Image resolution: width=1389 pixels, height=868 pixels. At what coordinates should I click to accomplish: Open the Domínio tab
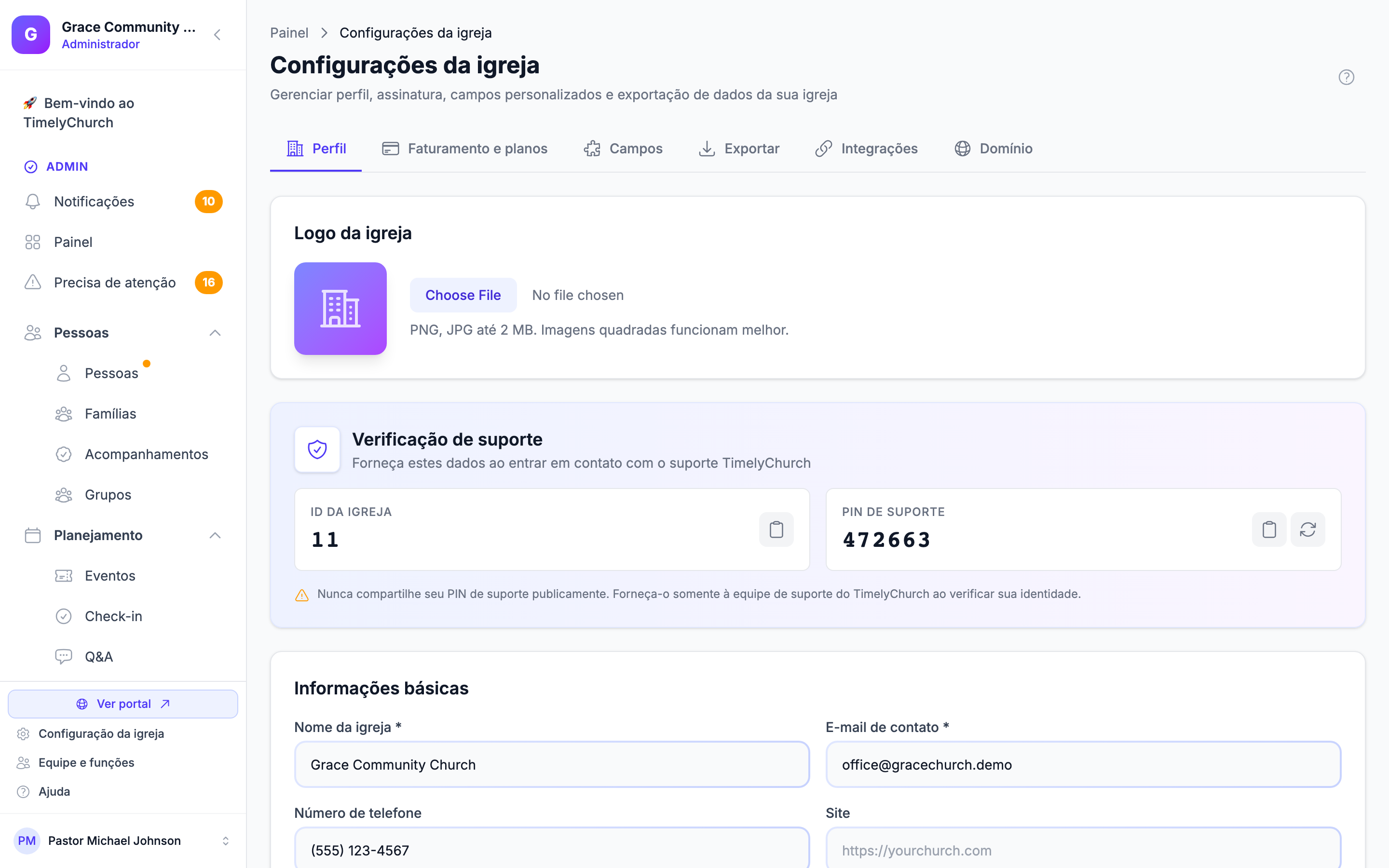pyautogui.click(x=993, y=149)
